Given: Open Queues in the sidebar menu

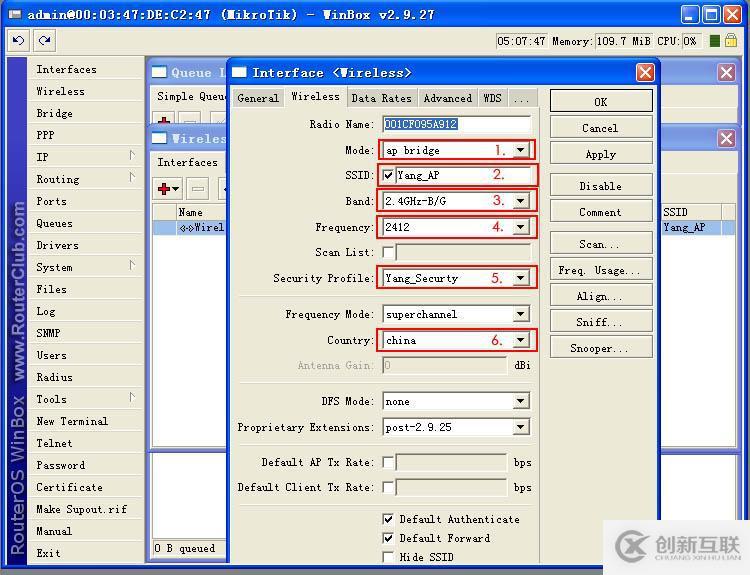Looking at the screenshot, I should click(86, 223).
